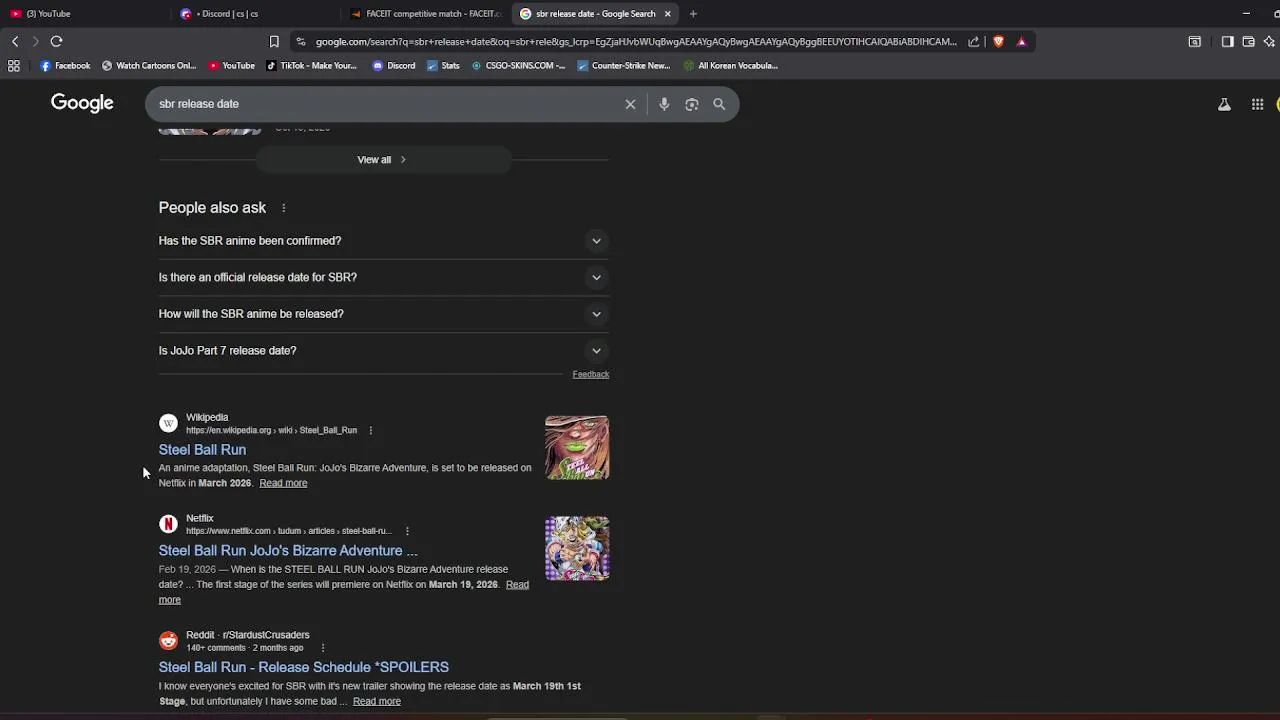This screenshot has width=1280, height=720.
Task: Go to the Google homepage logo
Action: (x=82, y=103)
